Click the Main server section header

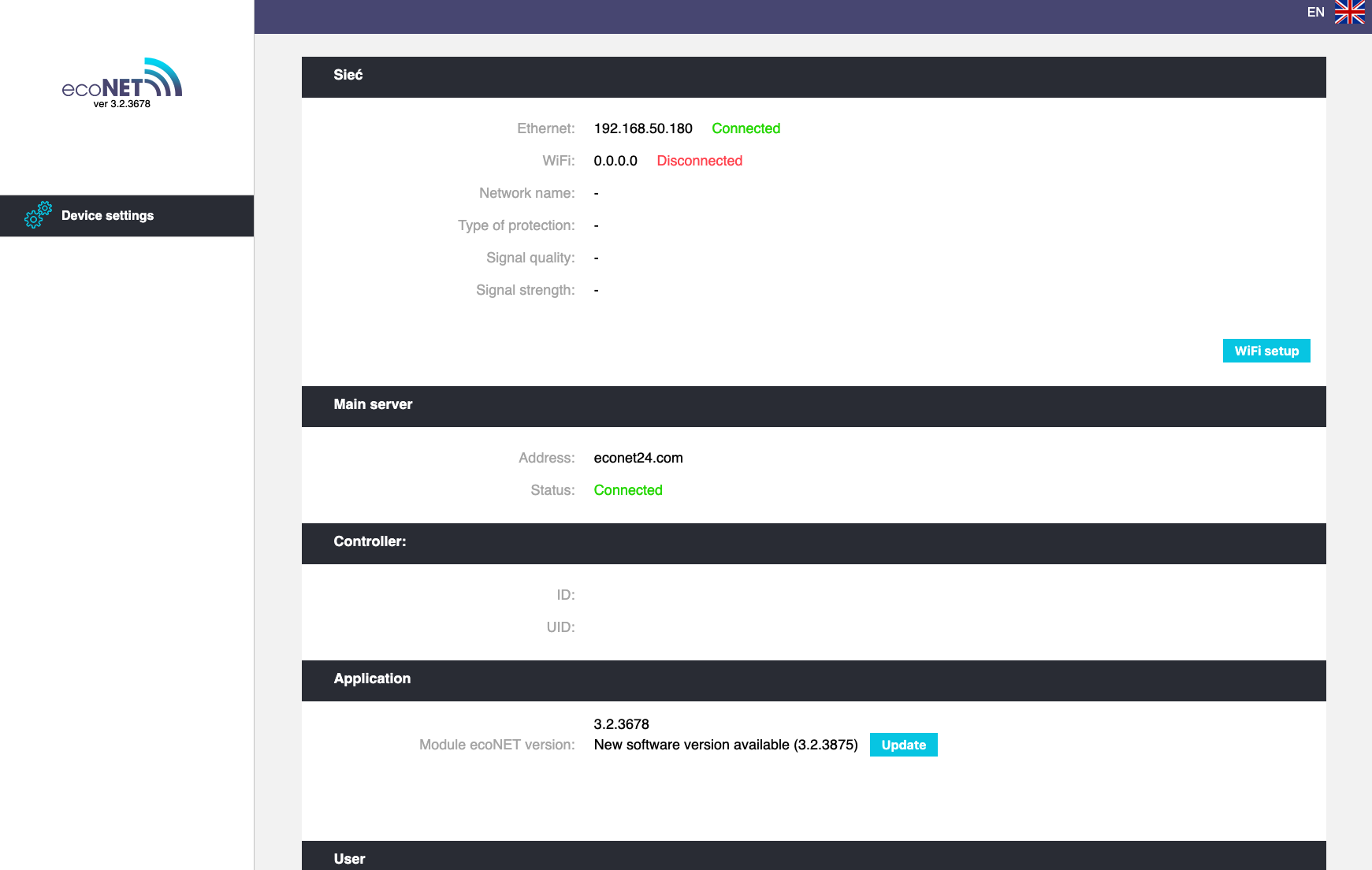(813, 407)
